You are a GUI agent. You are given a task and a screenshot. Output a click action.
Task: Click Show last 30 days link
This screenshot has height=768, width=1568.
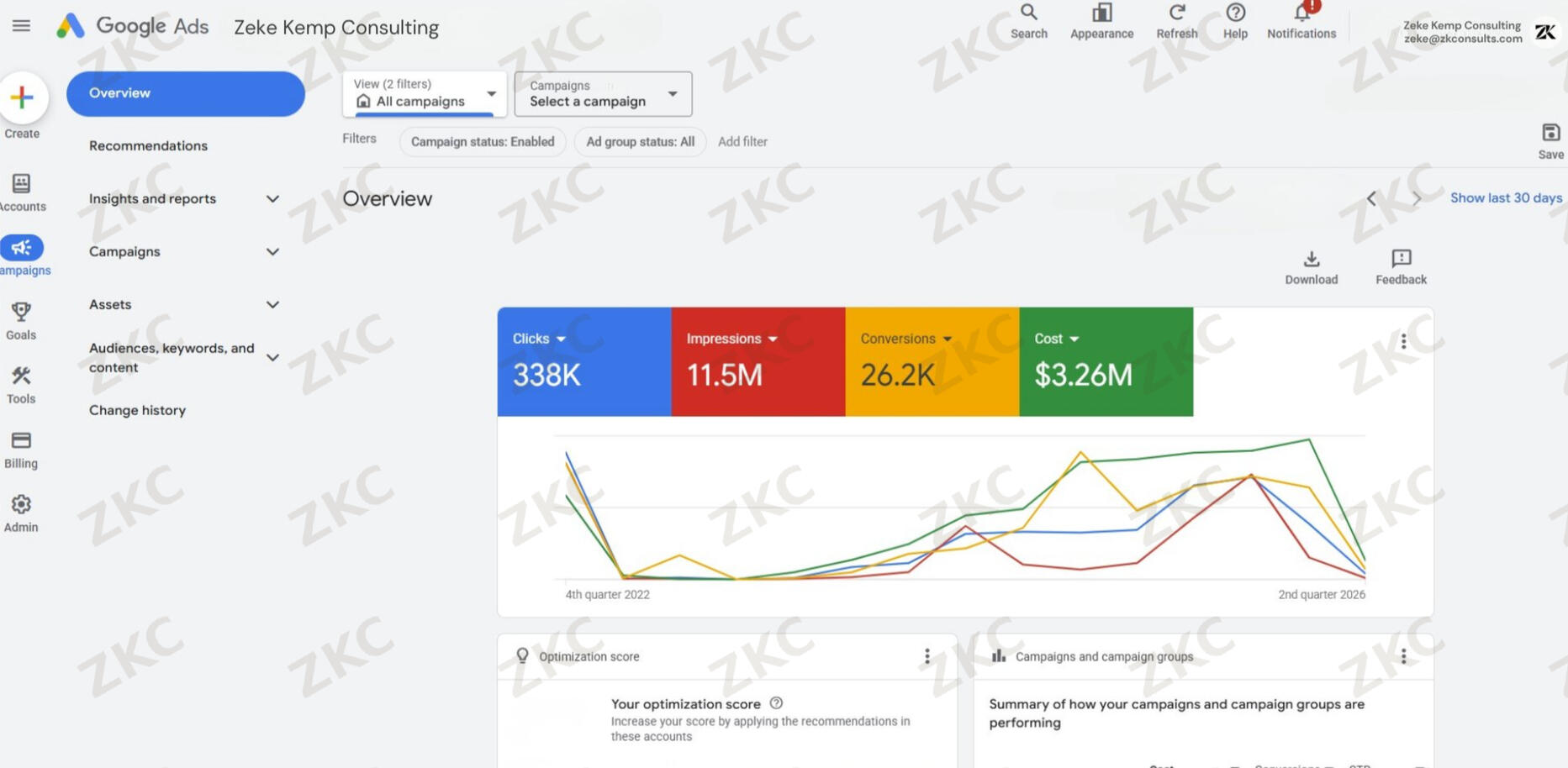(1506, 198)
